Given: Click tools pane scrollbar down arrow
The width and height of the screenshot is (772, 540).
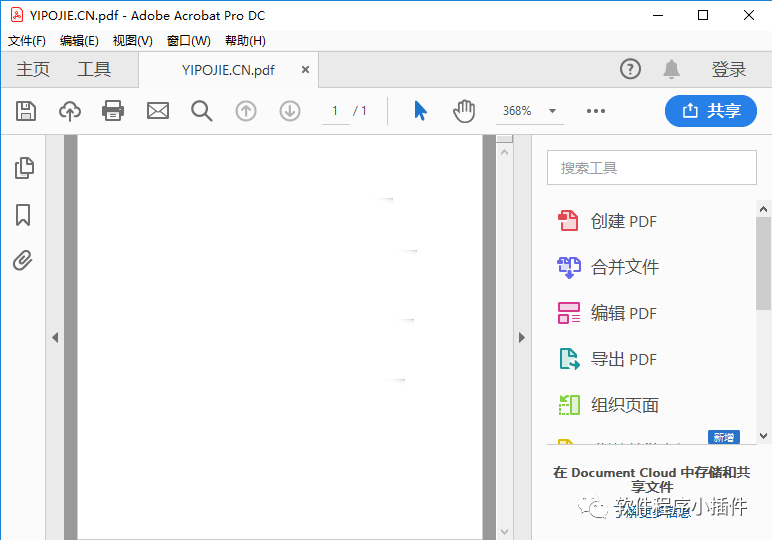Looking at the screenshot, I should 764,436.
